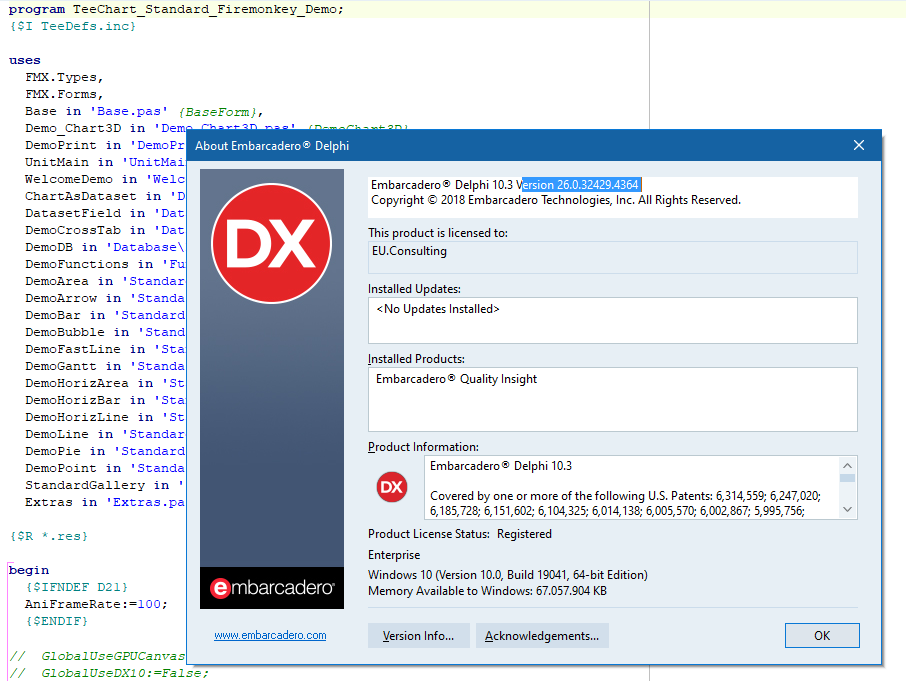Select Embarcadero Quality Insight in Installed Products

(456, 379)
